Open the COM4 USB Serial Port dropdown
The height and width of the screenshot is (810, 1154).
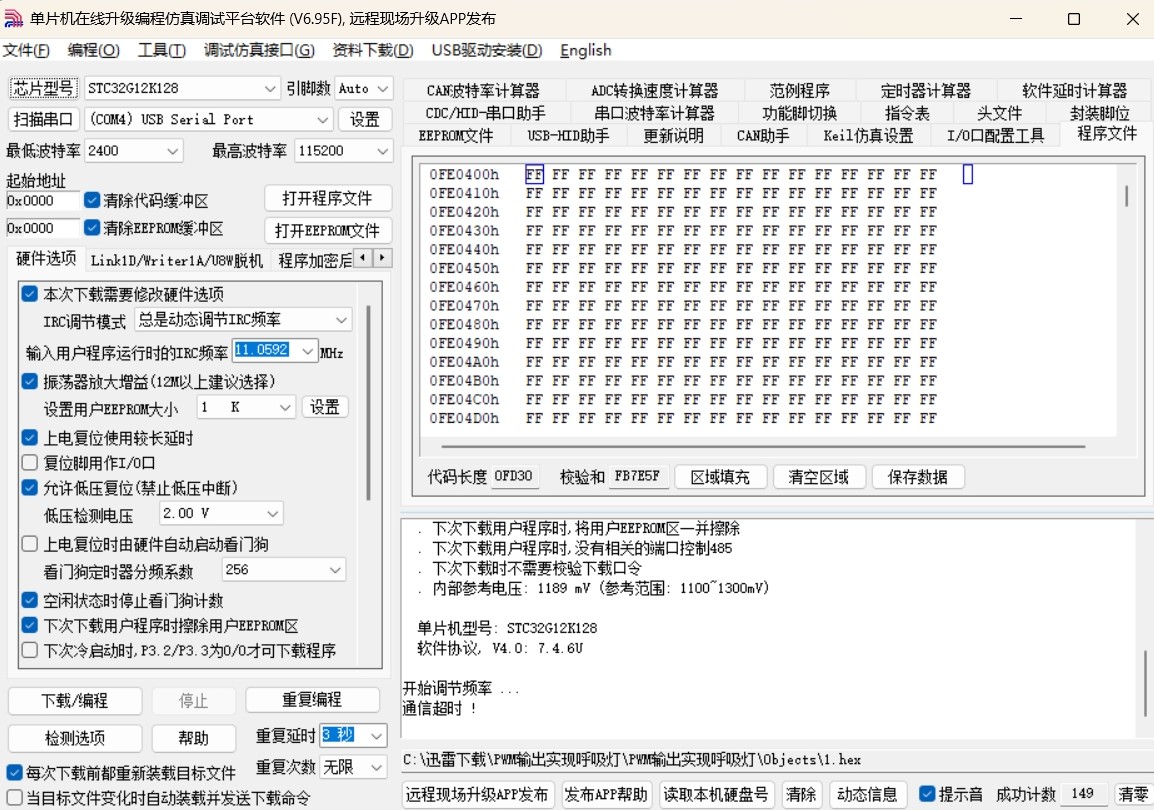(209, 119)
